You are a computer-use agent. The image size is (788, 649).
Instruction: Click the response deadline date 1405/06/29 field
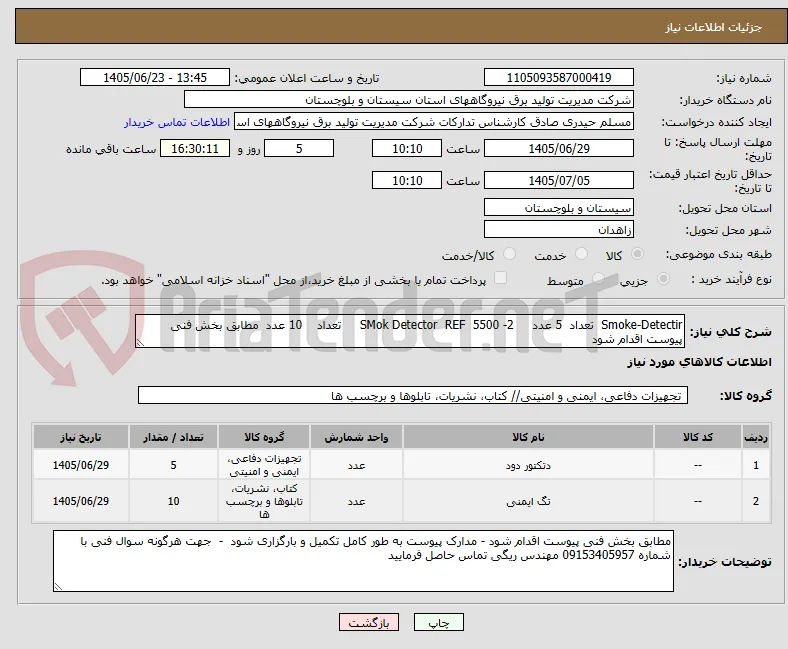(x=558, y=149)
